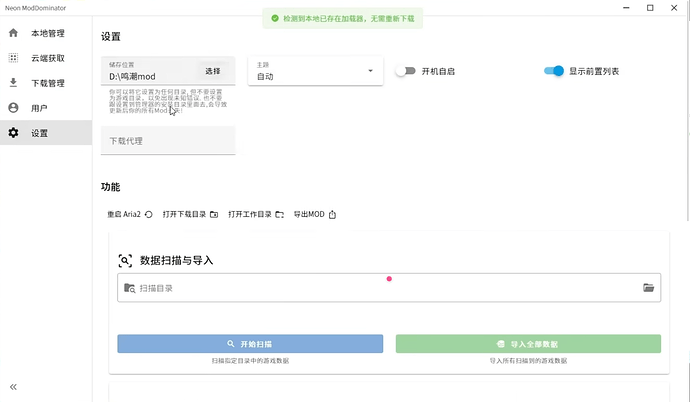The height and width of the screenshot is (402, 690).
Task: Click the 下载代理 input field
Action: [168, 140]
